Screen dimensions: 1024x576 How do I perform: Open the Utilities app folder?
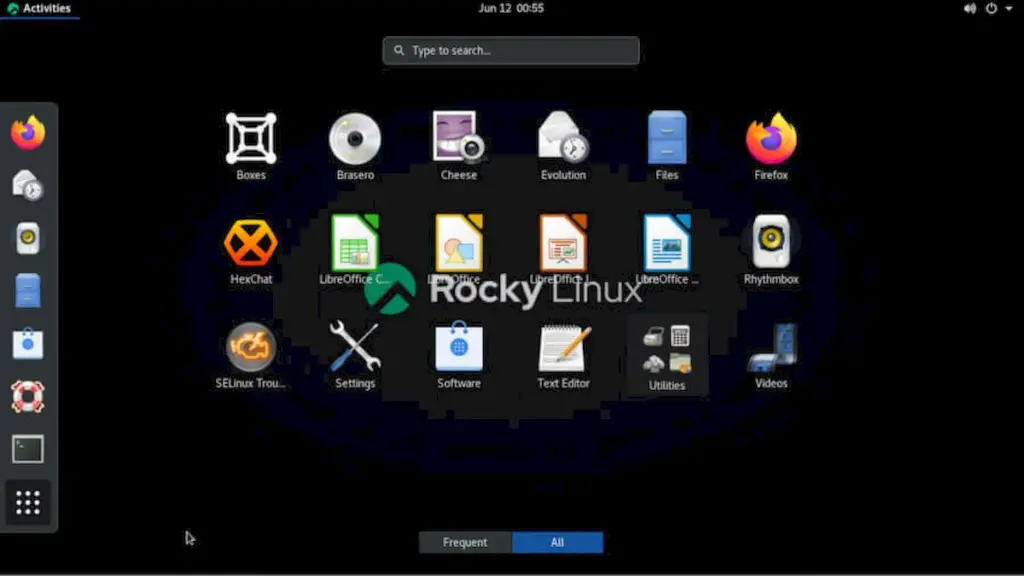pyautogui.click(x=667, y=355)
